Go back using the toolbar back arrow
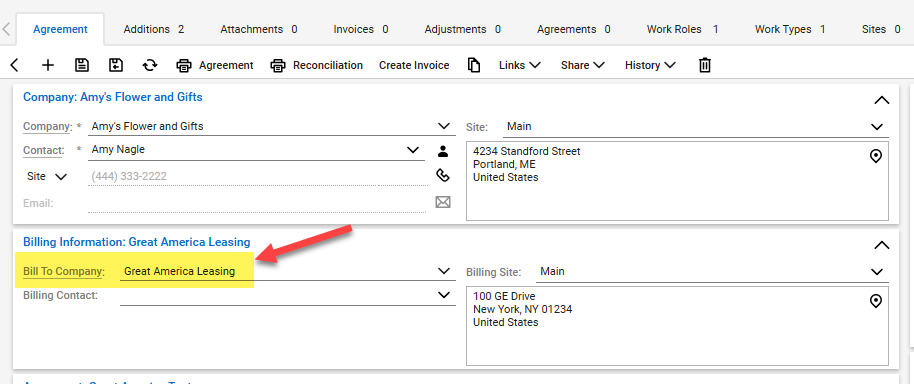The height and width of the screenshot is (384, 914). [x=15, y=65]
